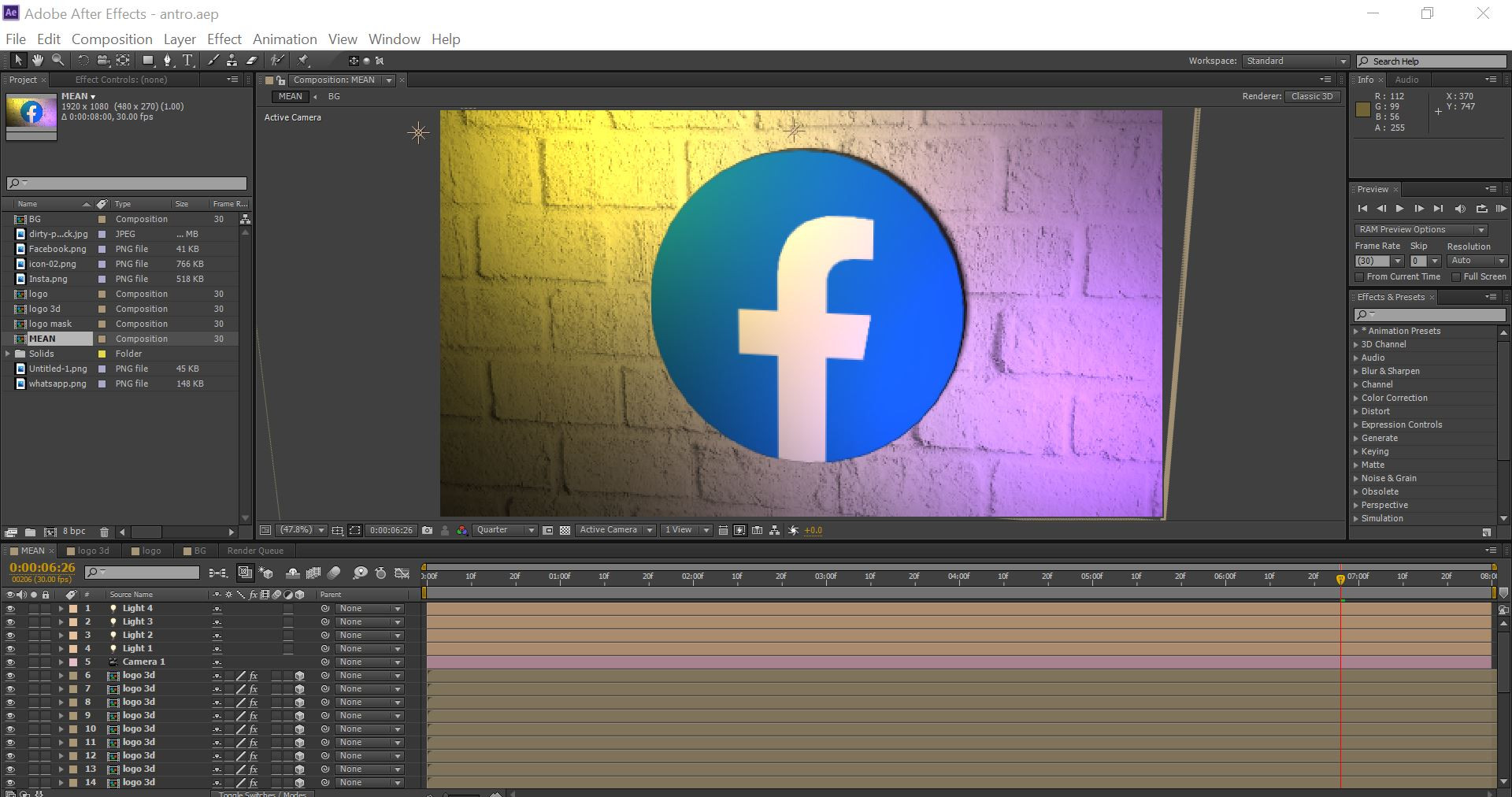Toggle the transparency grid in viewer
Image resolution: width=1512 pixels, height=797 pixels.
[x=565, y=531]
